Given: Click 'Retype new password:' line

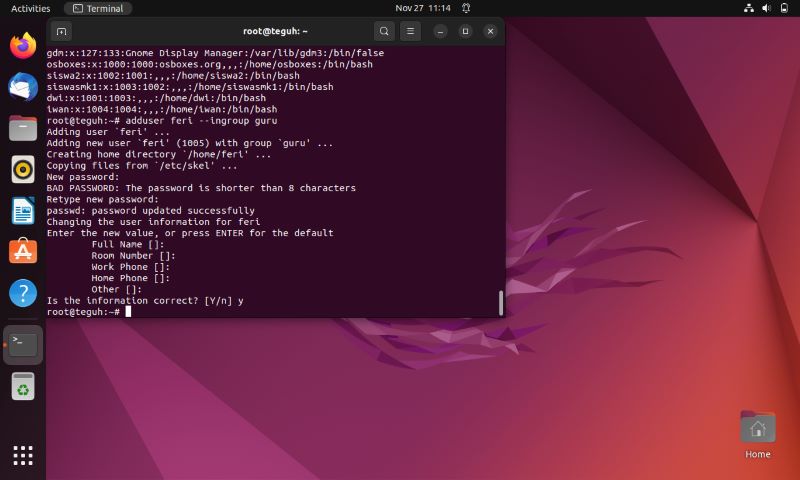Looking at the screenshot, I should click(x=103, y=199).
